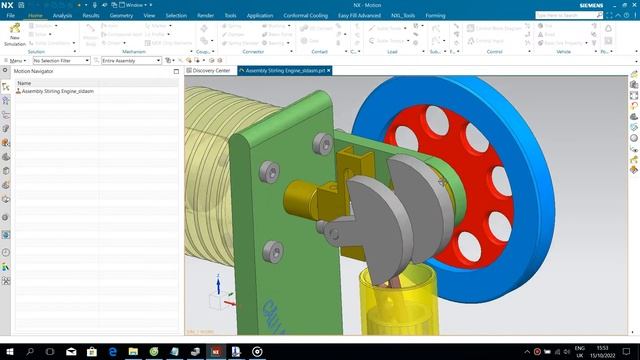Click the search magnifier icon
This screenshot has width=640, height=360.
click(599, 15)
